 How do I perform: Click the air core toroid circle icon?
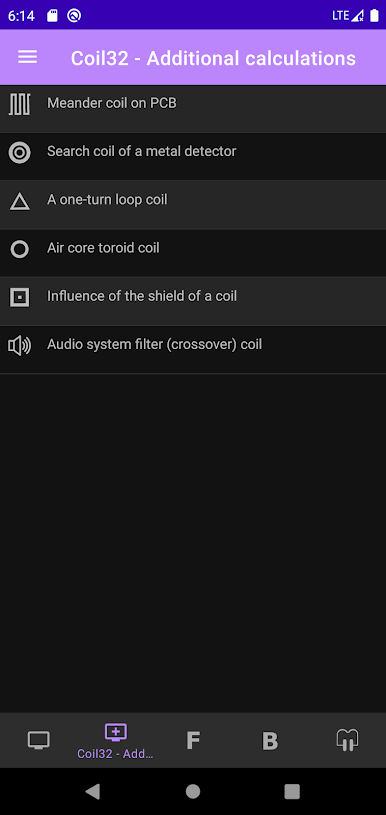[20, 249]
